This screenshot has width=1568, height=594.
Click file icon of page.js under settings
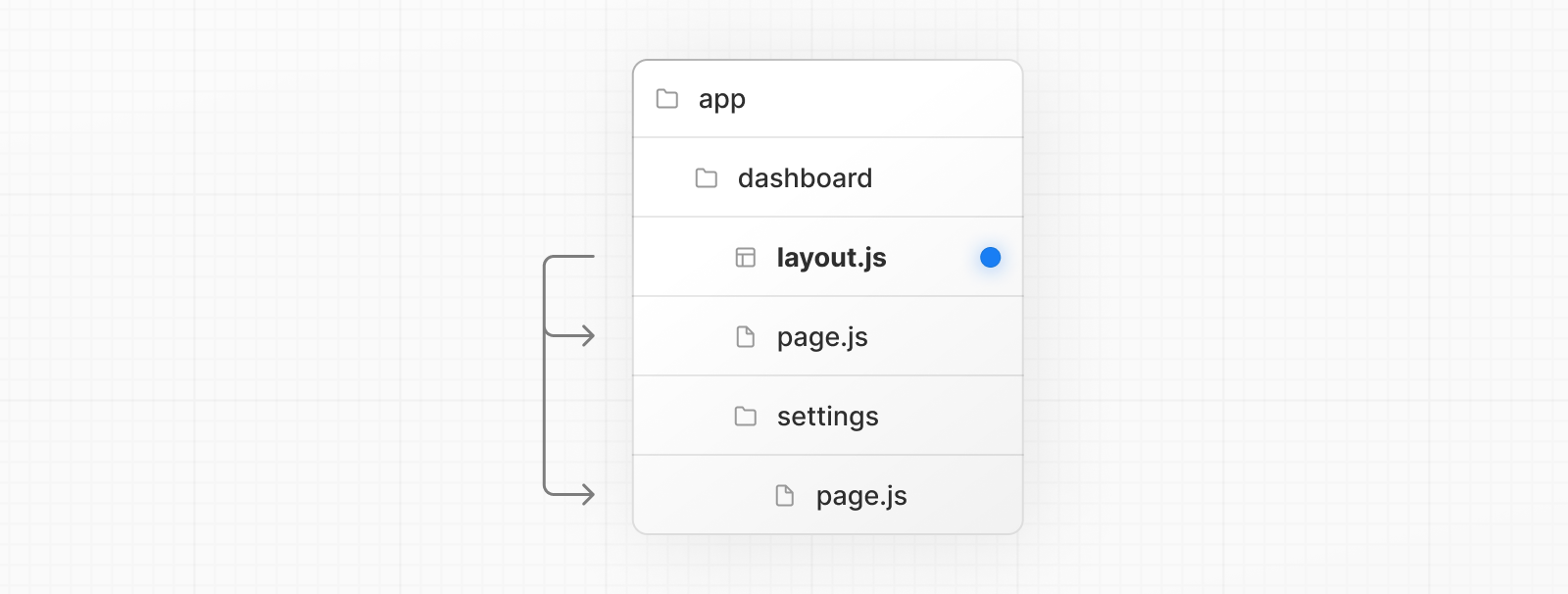coord(785,496)
